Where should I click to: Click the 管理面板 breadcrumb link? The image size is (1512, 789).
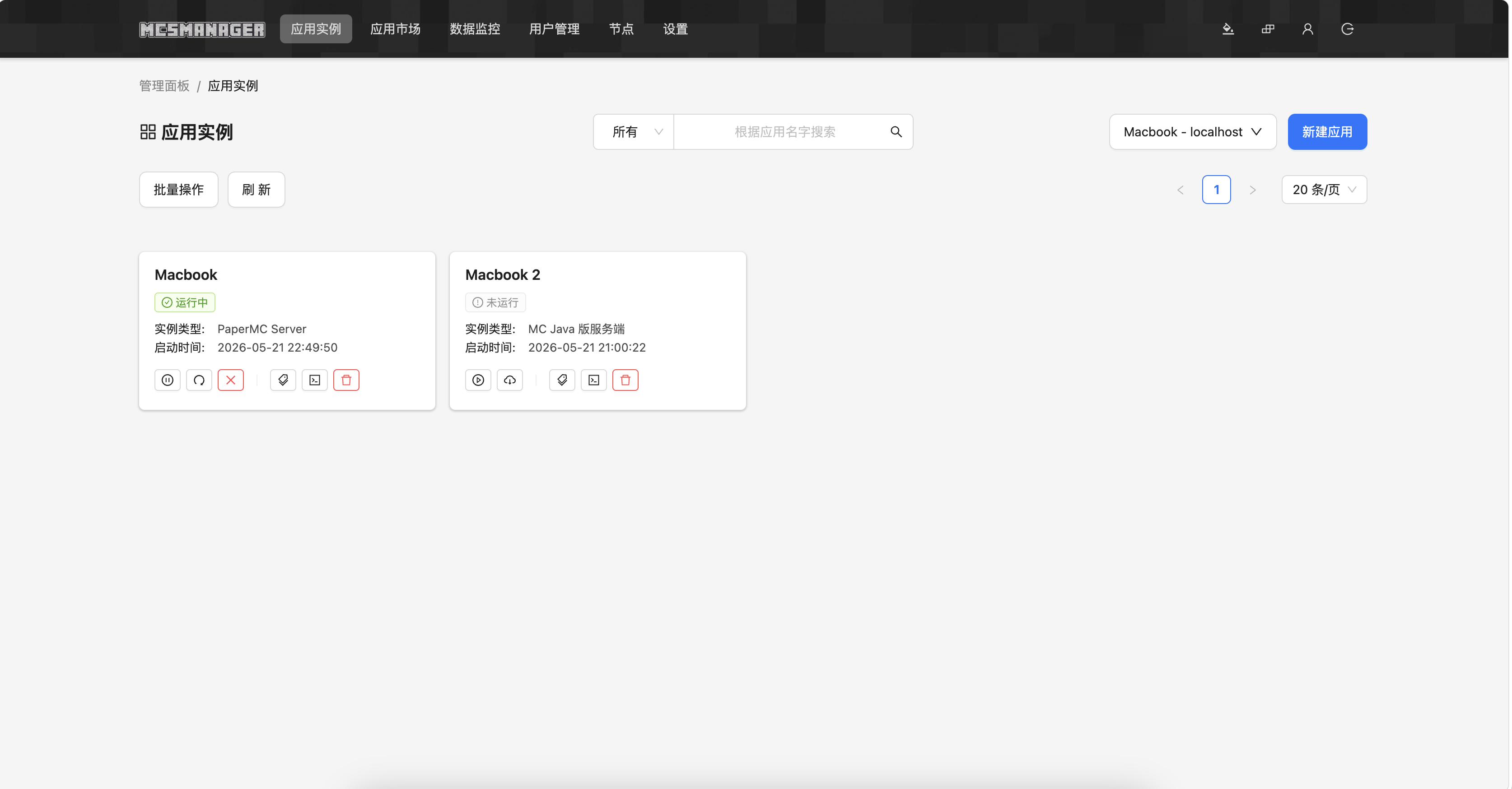164,86
